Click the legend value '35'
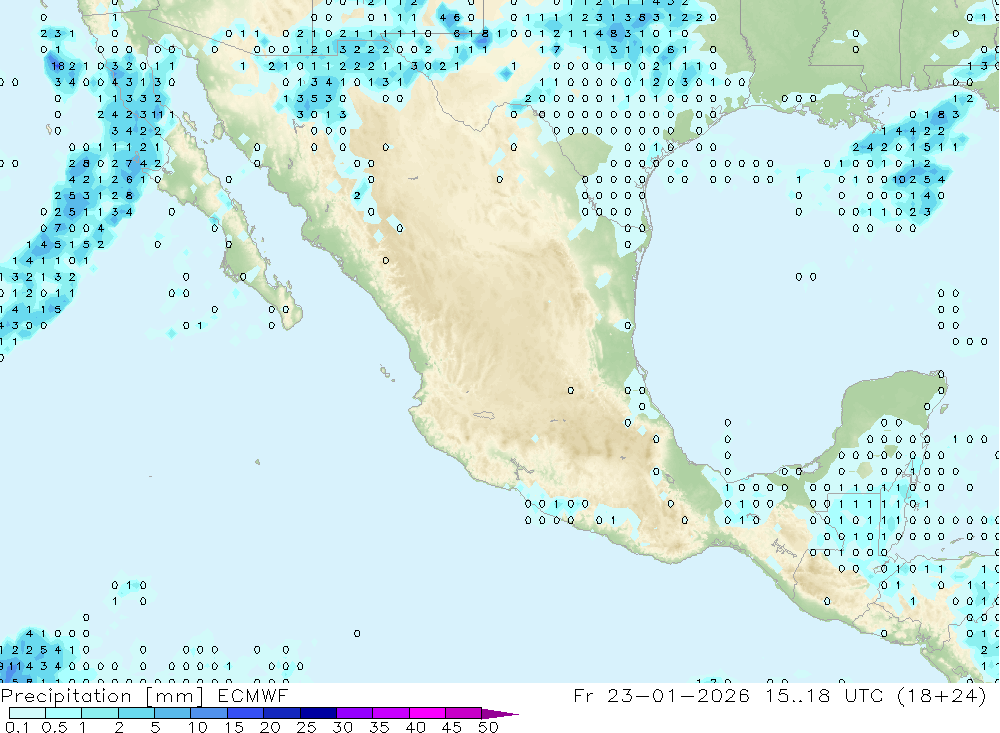Image resolution: width=1000 pixels, height=733 pixels. pyautogui.click(x=379, y=727)
